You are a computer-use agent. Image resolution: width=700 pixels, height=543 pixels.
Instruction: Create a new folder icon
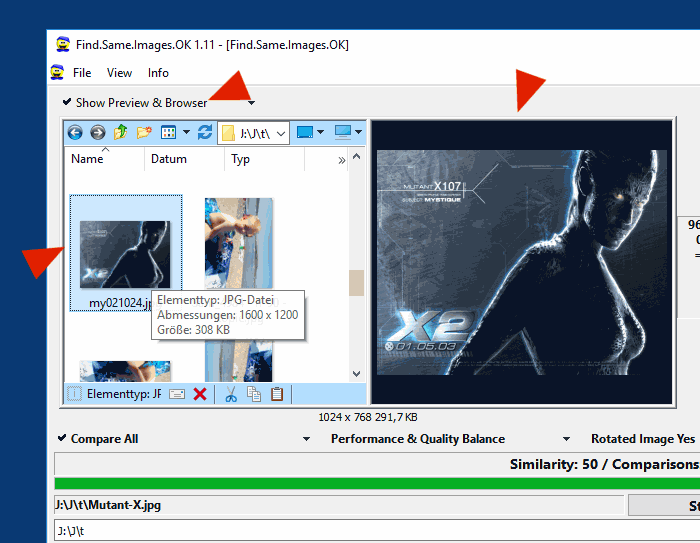click(x=144, y=132)
